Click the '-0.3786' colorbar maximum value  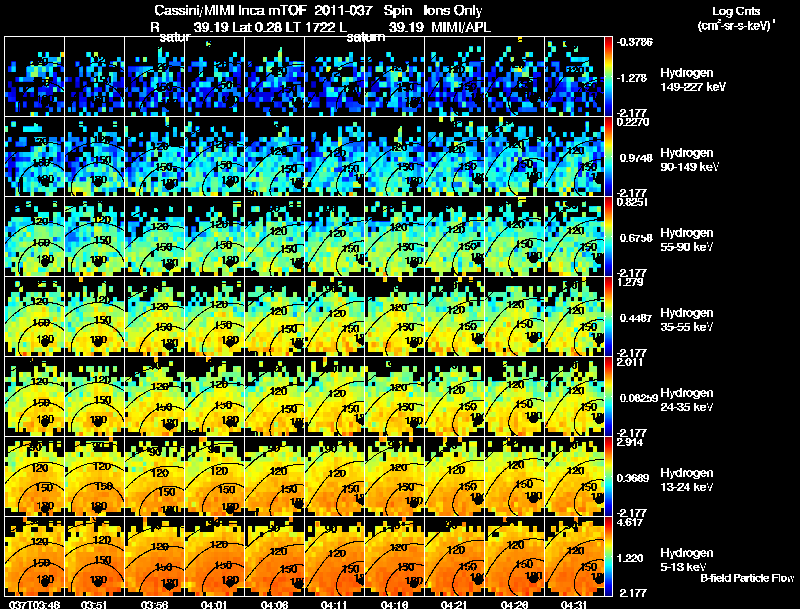click(634, 42)
